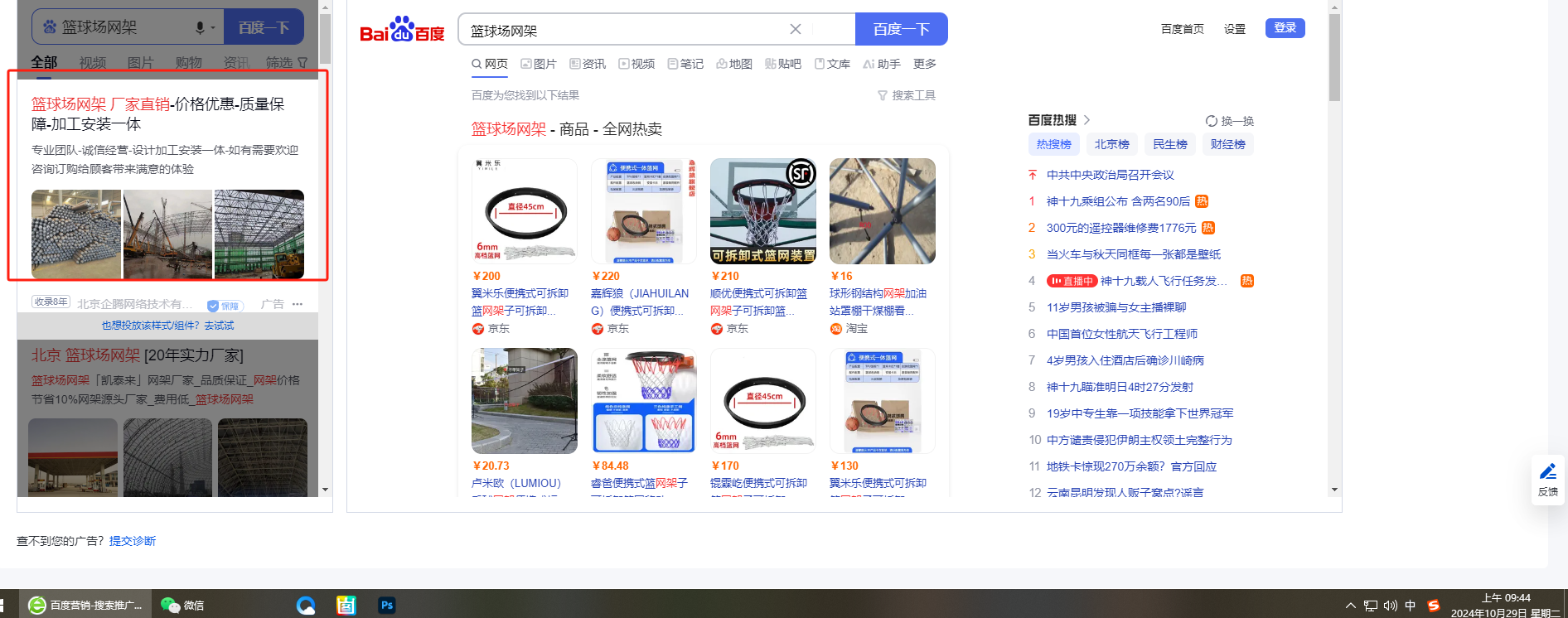Screen dimensions: 1568x618
Task: Click the 换一换 refresh icon
Action: (1212, 121)
